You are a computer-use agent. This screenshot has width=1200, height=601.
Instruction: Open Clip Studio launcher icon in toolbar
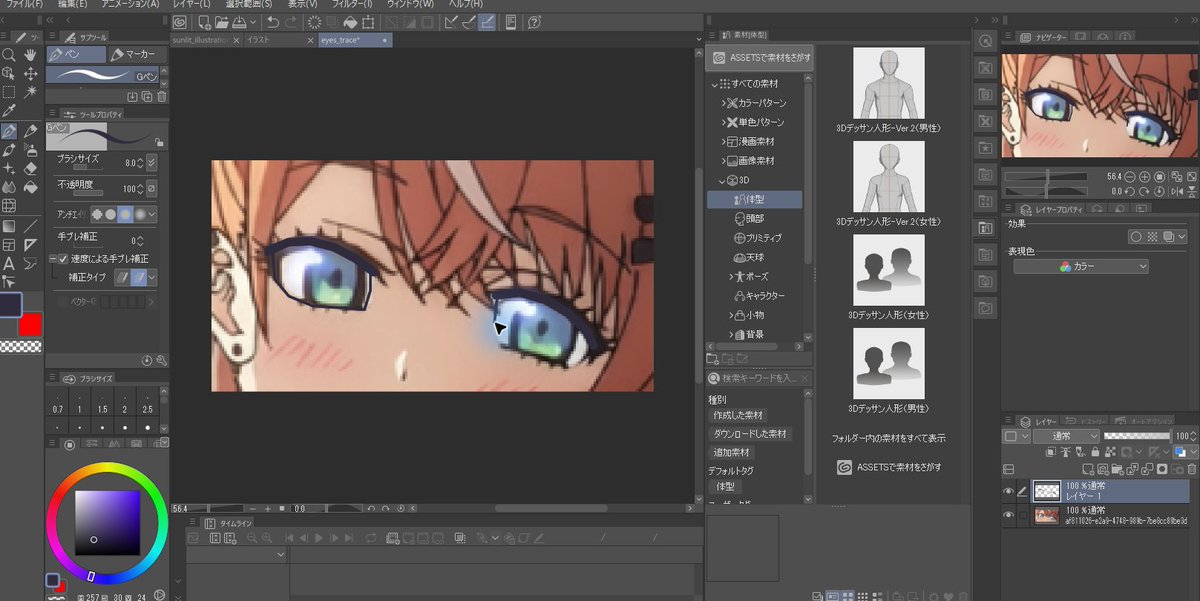178,22
